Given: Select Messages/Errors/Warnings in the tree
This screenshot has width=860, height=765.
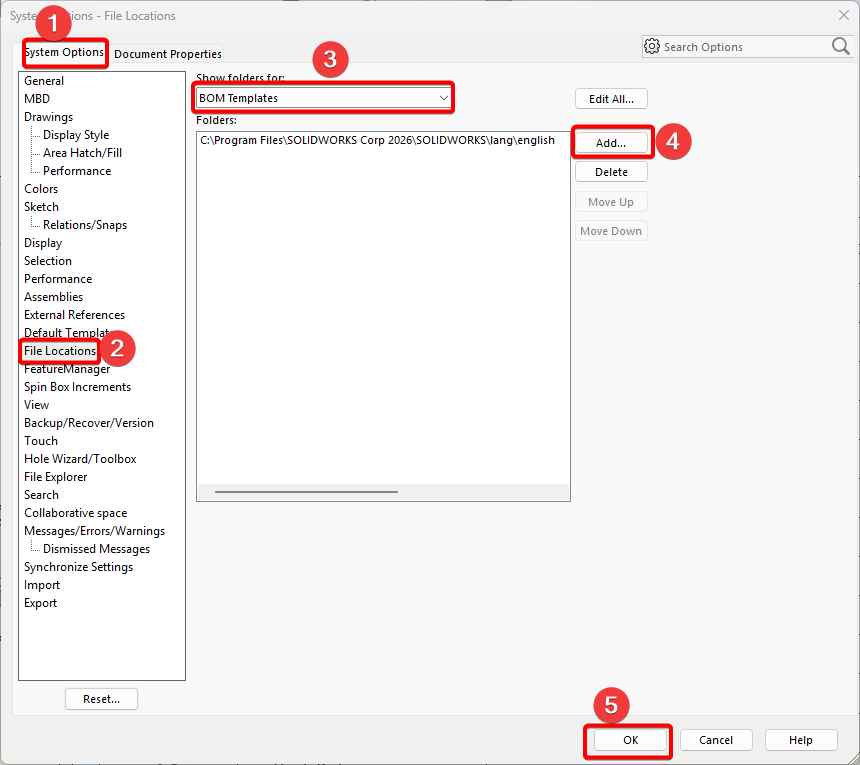Looking at the screenshot, I should click(94, 531).
